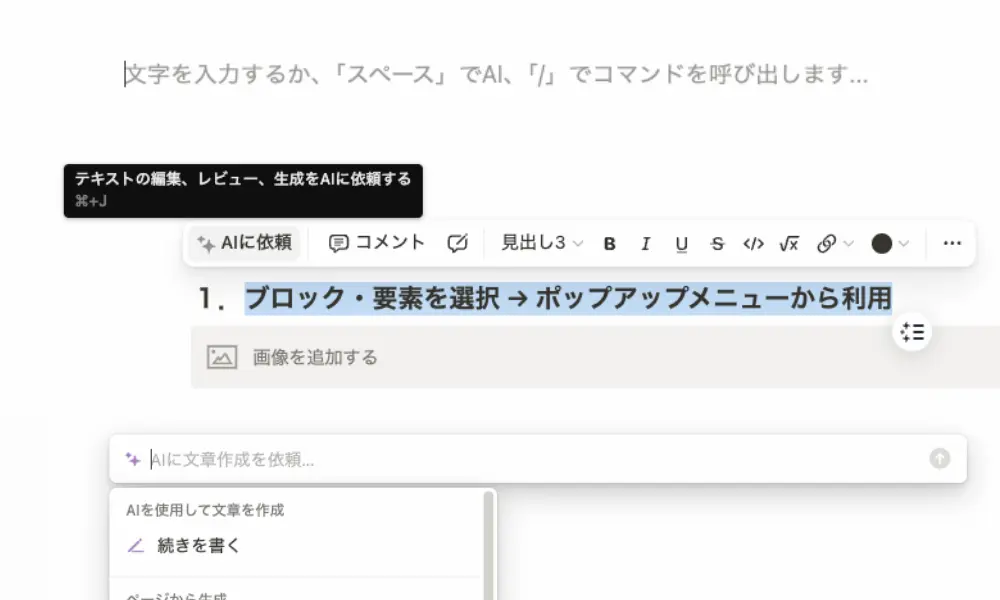
Task: Click the AIに依頼 sparkle button
Action: coord(245,244)
